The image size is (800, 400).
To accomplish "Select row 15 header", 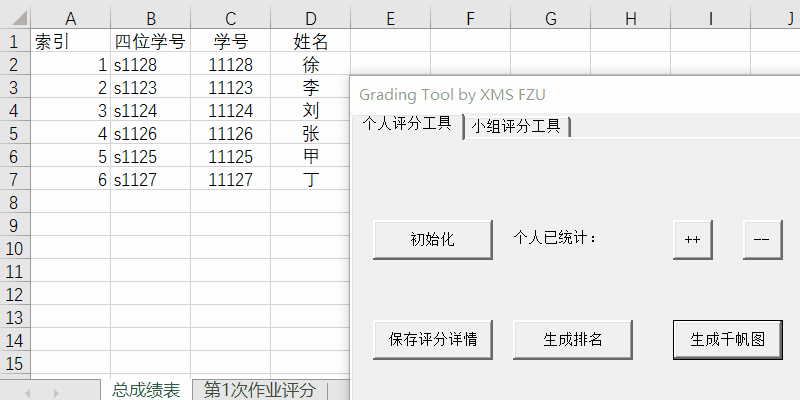I will point(15,363).
